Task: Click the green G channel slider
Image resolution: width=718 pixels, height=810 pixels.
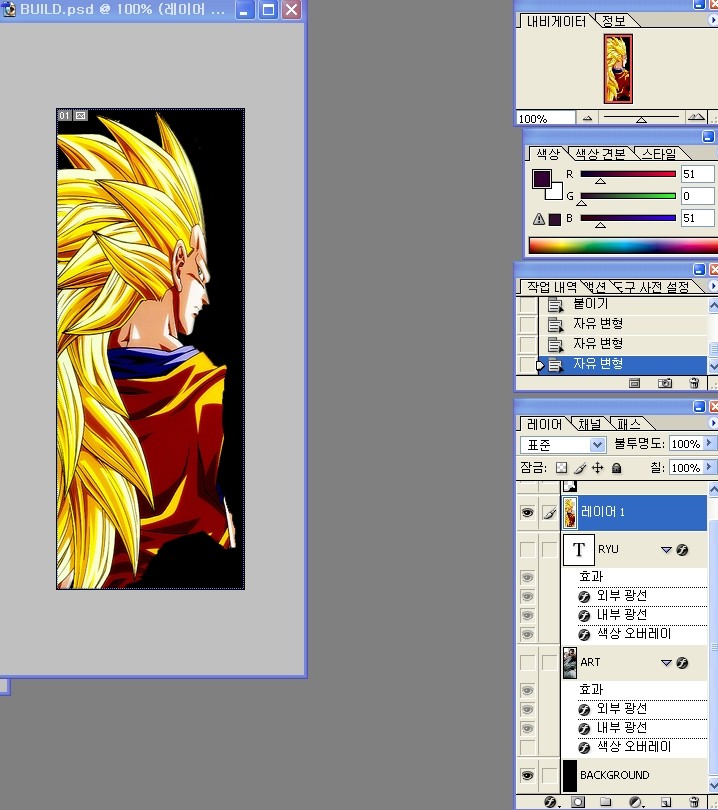Action: tap(628, 196)
